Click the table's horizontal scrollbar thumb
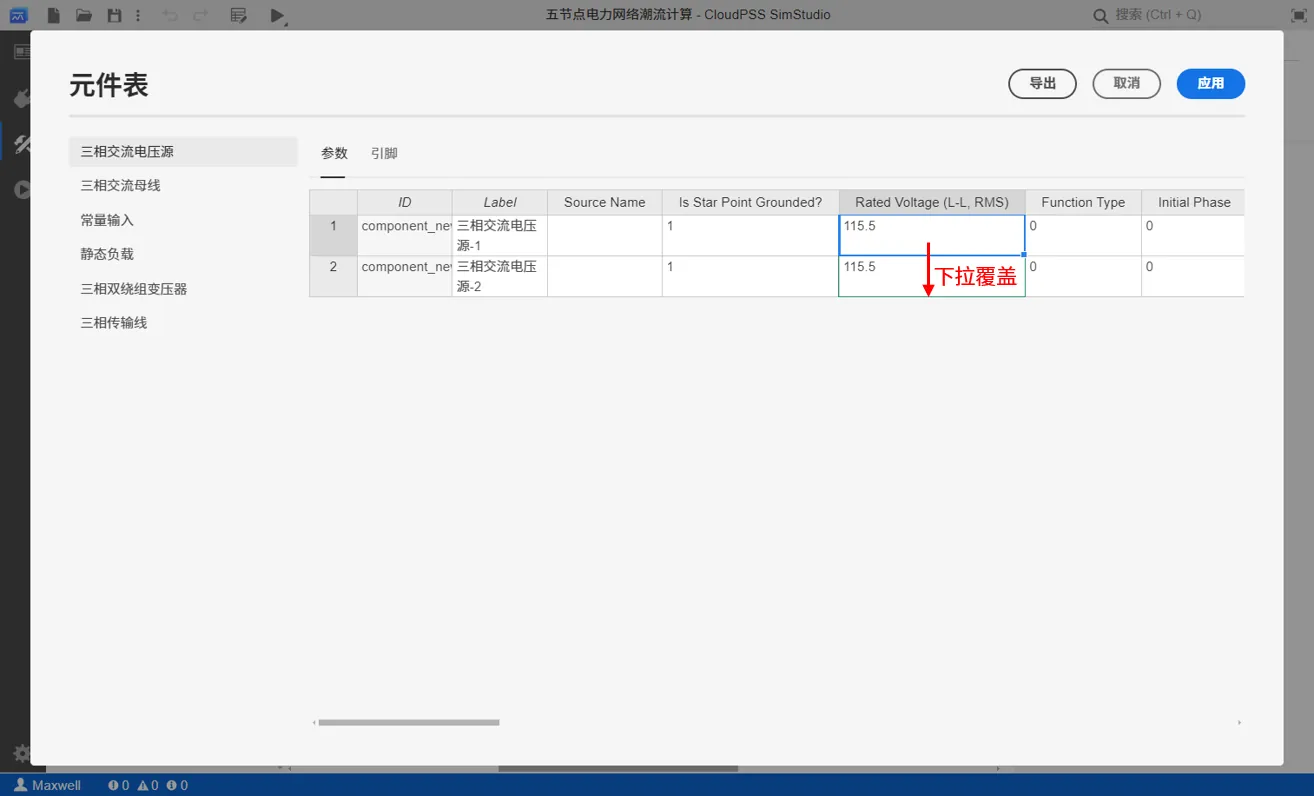This screenshot has height=796, width=1314. [408, 722]
